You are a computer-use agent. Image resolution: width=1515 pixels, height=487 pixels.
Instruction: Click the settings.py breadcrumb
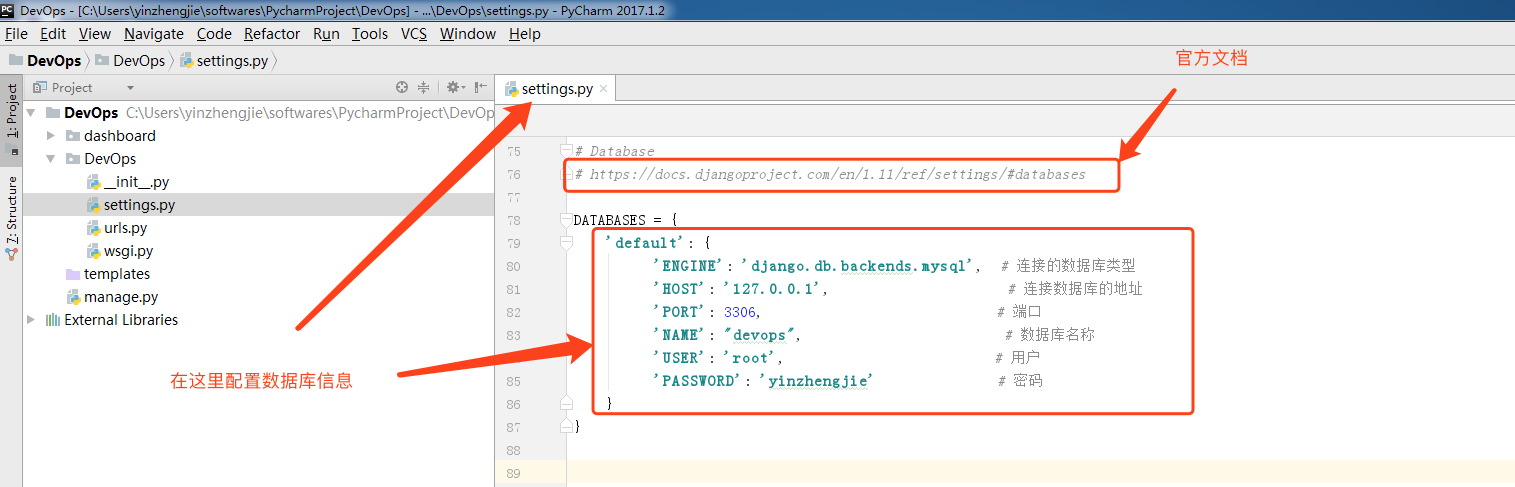231,61
